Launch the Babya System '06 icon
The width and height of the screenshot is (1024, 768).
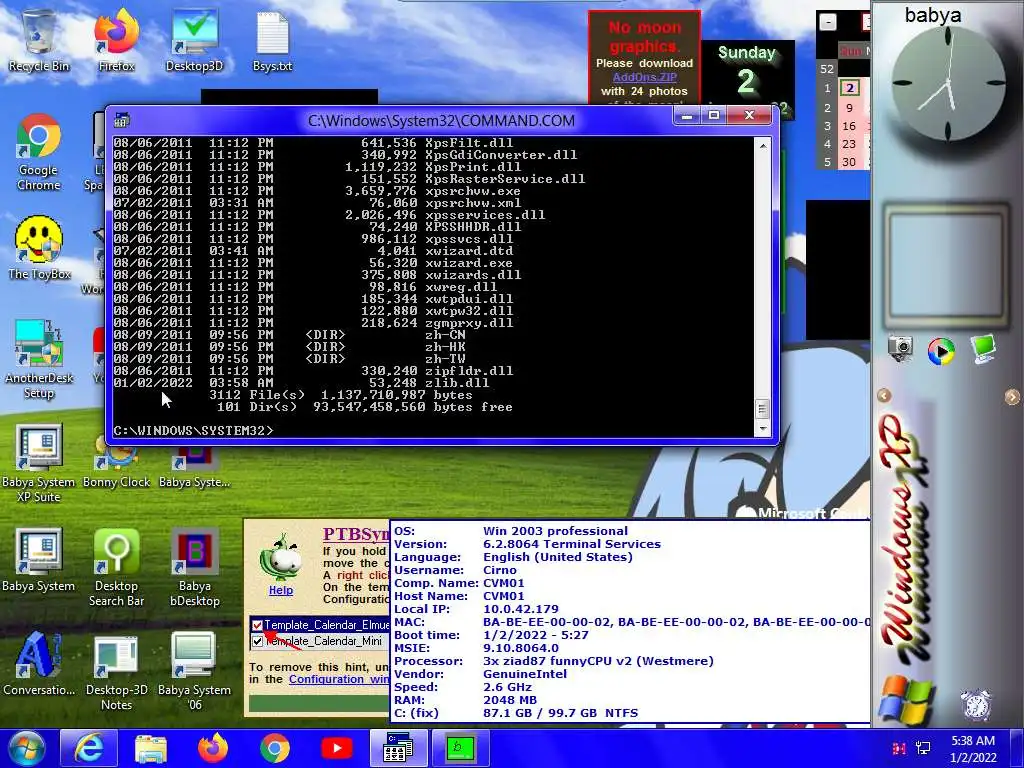[x=194, y=671]
